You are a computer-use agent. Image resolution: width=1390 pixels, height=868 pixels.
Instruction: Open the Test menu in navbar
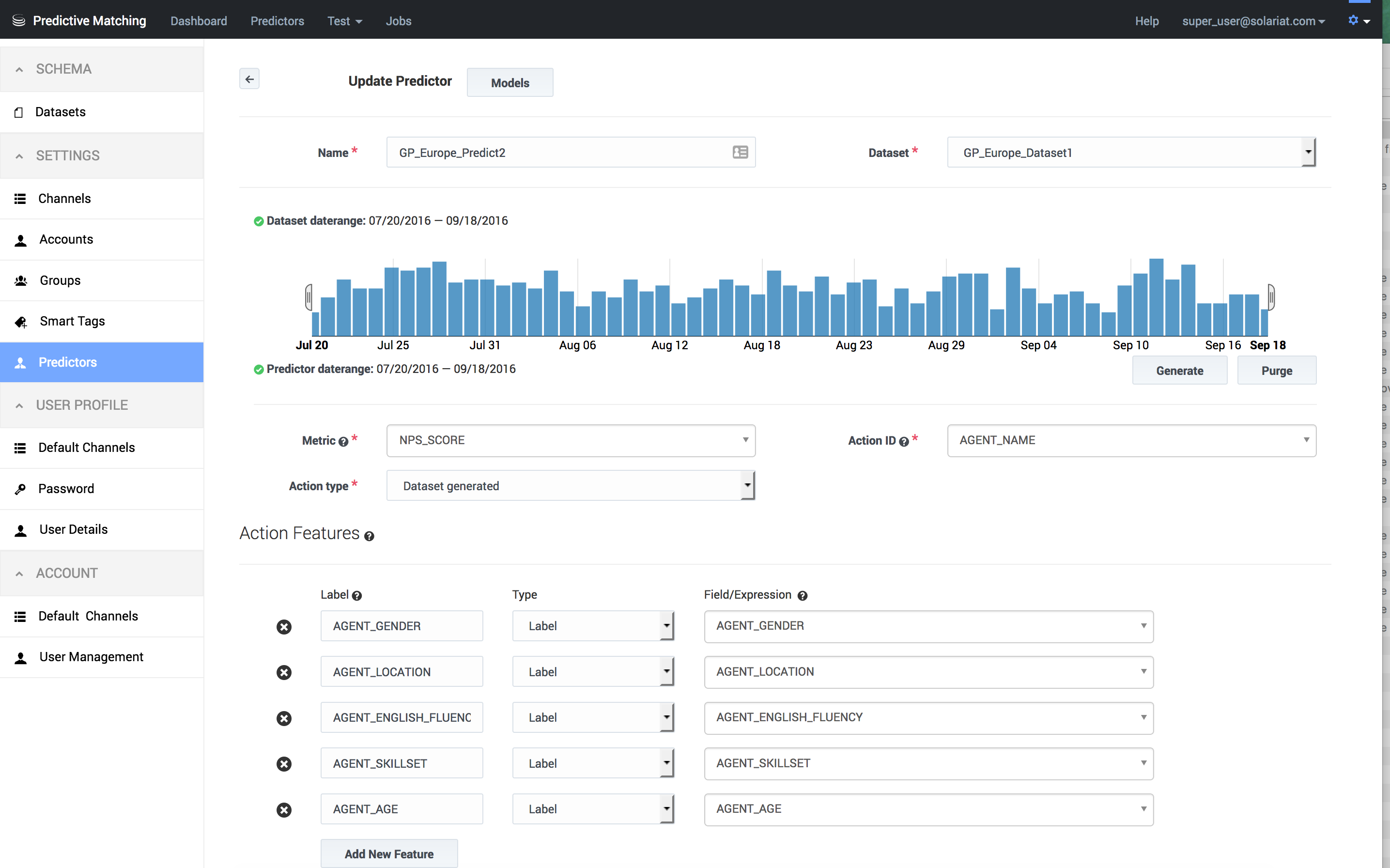(344, 21)
